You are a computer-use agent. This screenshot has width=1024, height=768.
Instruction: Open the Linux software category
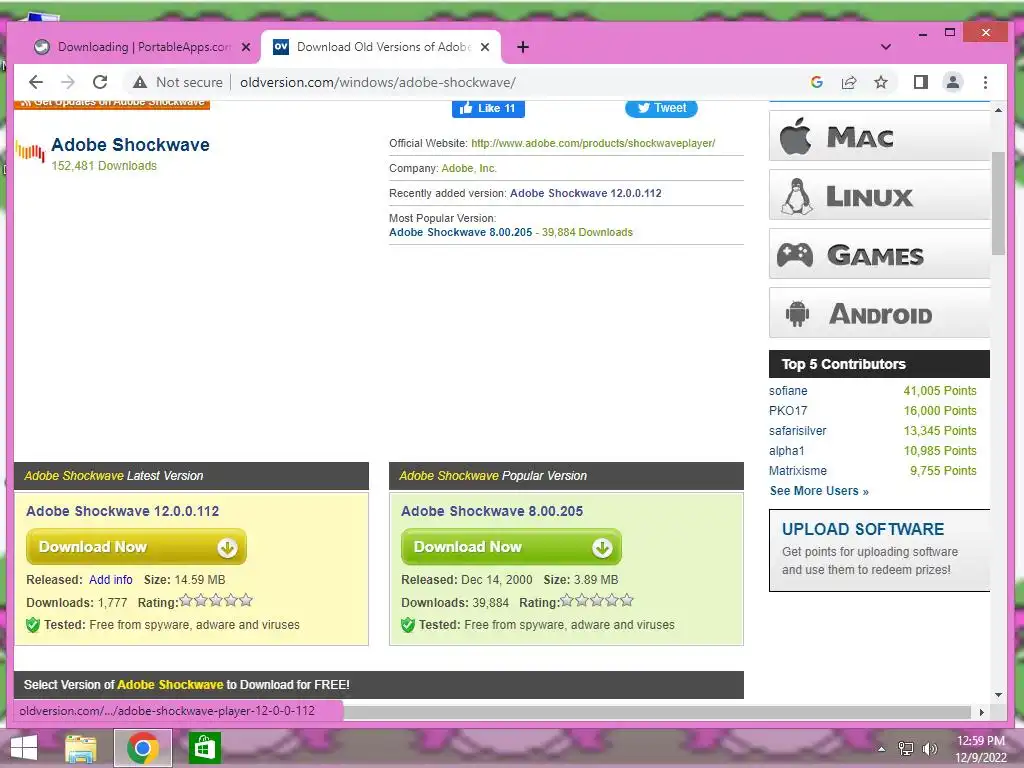pyautogui.click(x=879, y=195)
